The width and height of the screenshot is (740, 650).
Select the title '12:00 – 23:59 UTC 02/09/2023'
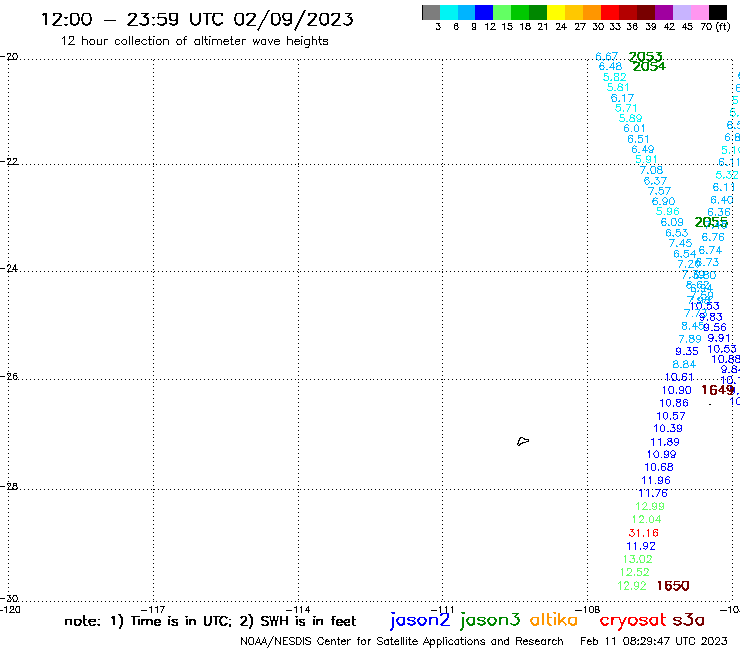tap(197, 19)
